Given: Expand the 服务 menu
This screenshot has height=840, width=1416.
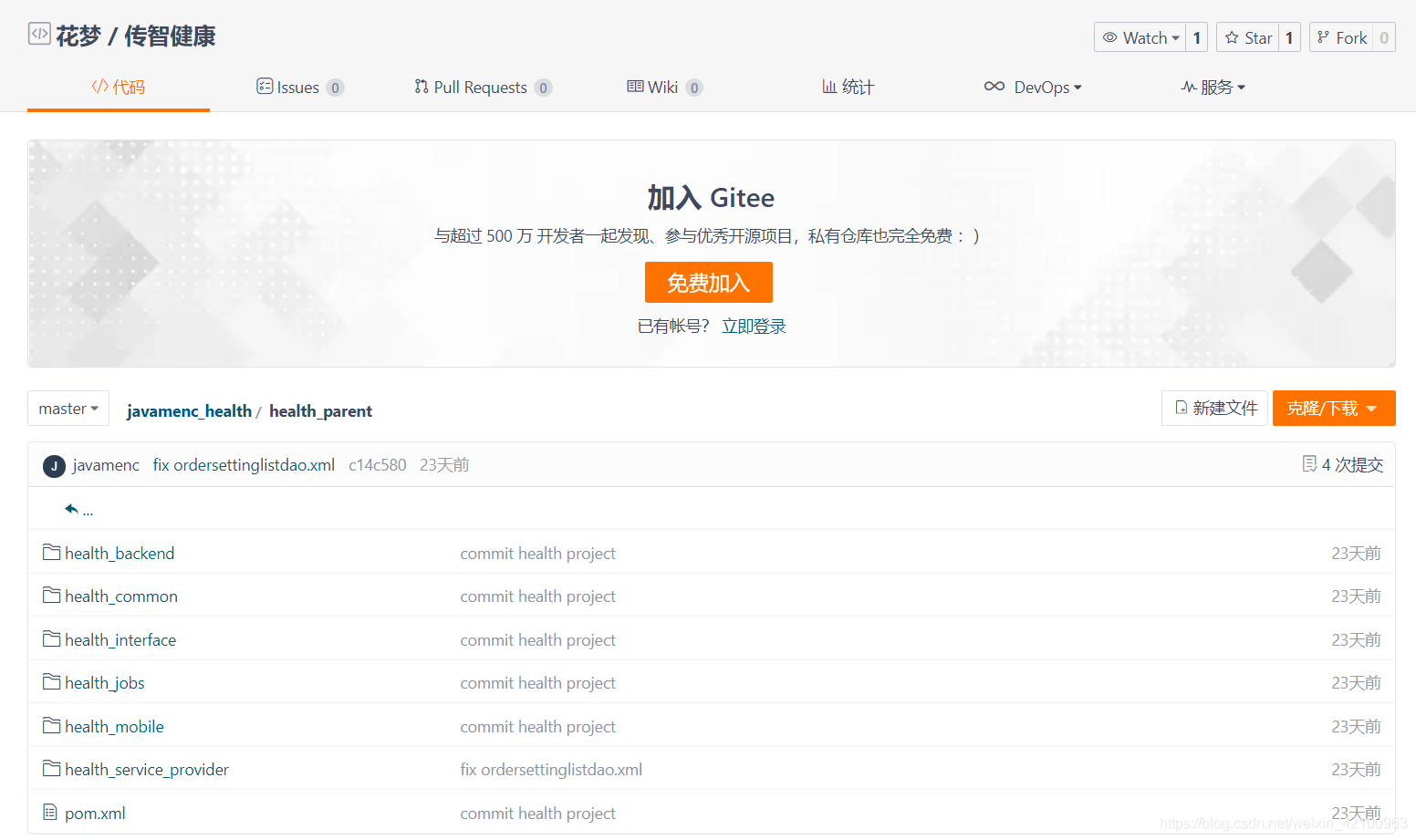Looking at the screenshot, I should [x=1213, y=87].
